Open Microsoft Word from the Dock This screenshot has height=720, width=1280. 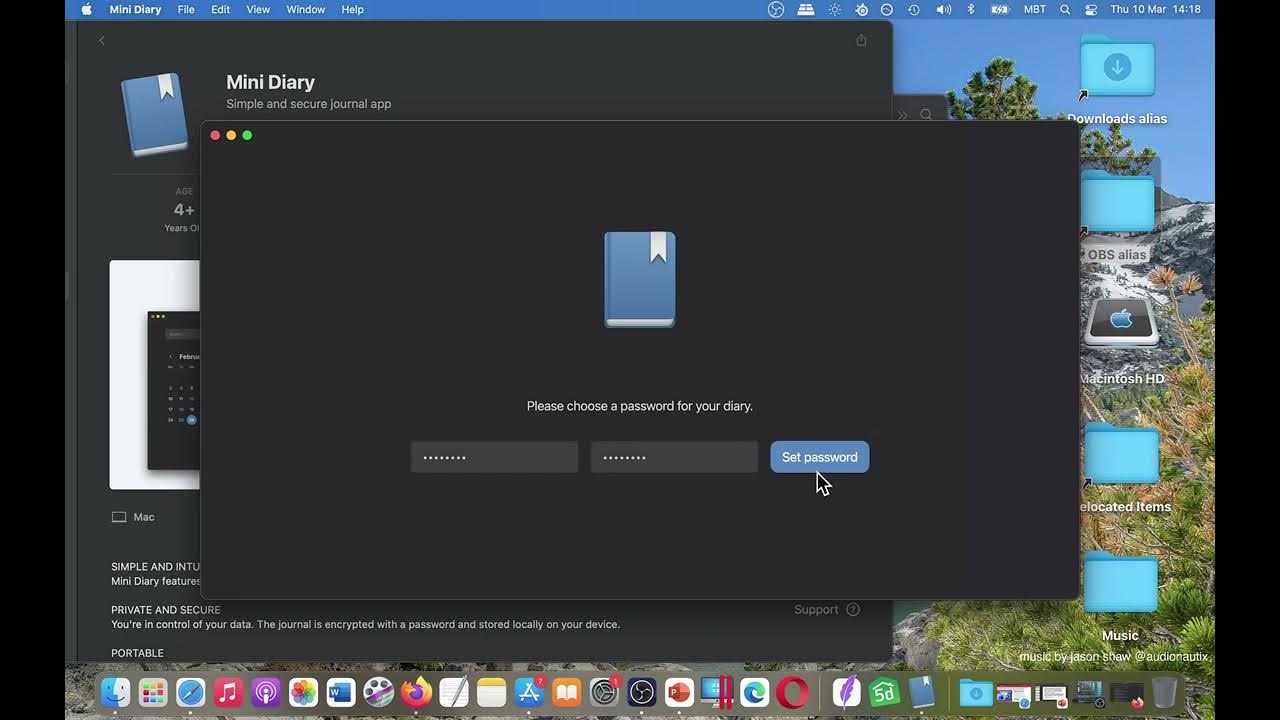341,692
